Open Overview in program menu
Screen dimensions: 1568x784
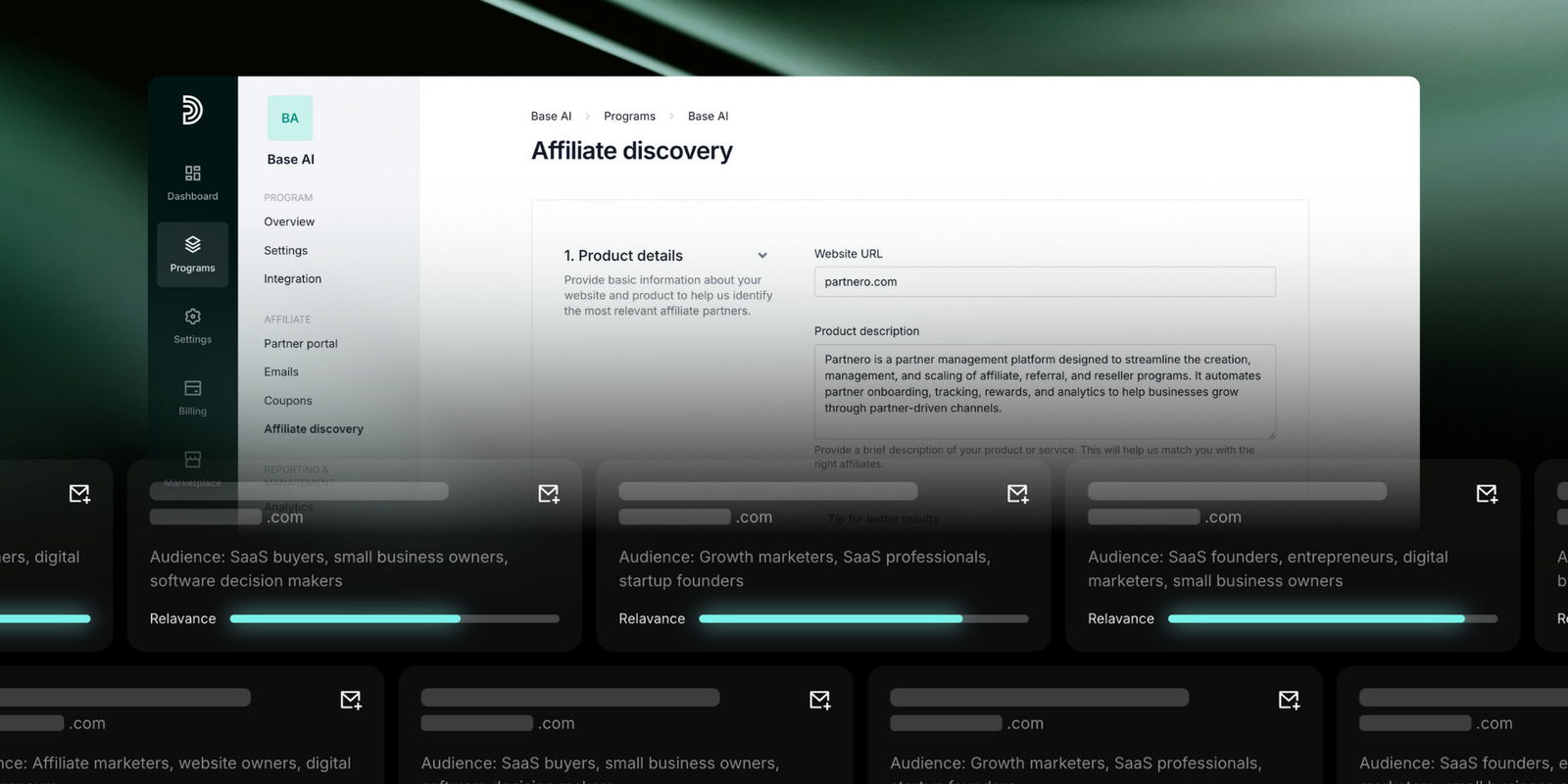tap(289, 222)
